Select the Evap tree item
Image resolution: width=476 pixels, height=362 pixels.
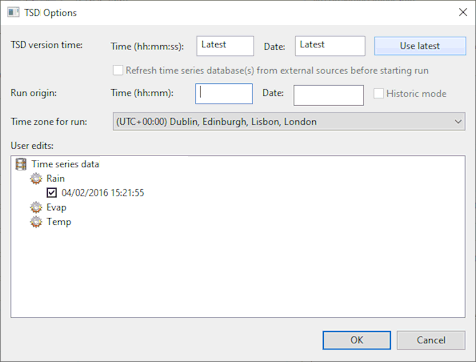tap(56, 208)
